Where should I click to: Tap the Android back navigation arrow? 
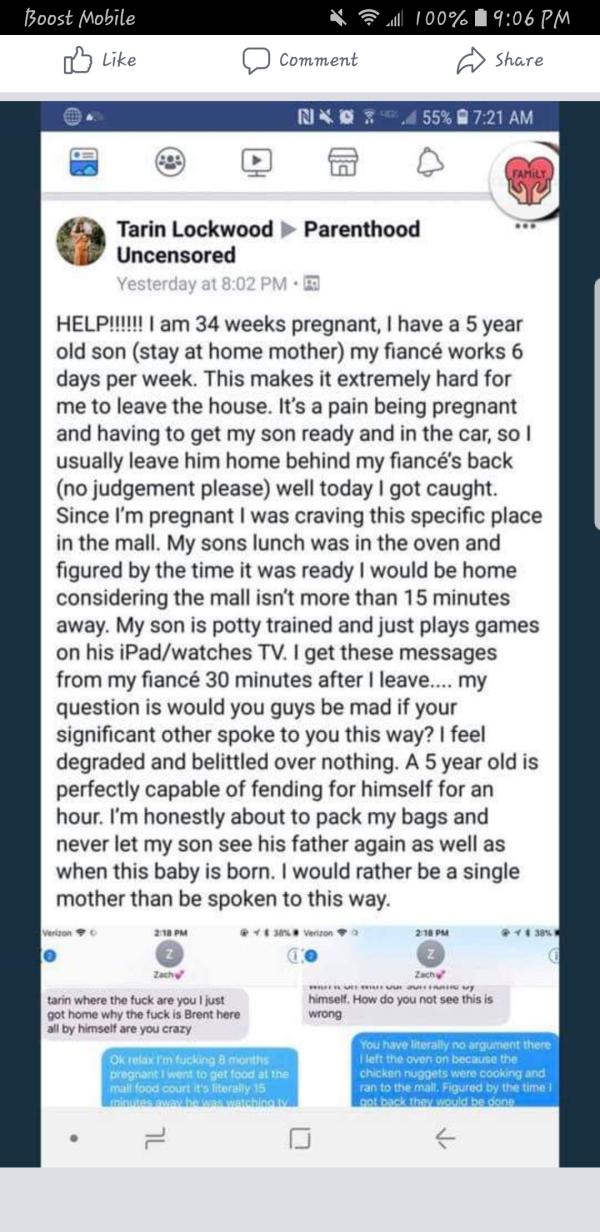point(446,1137)
